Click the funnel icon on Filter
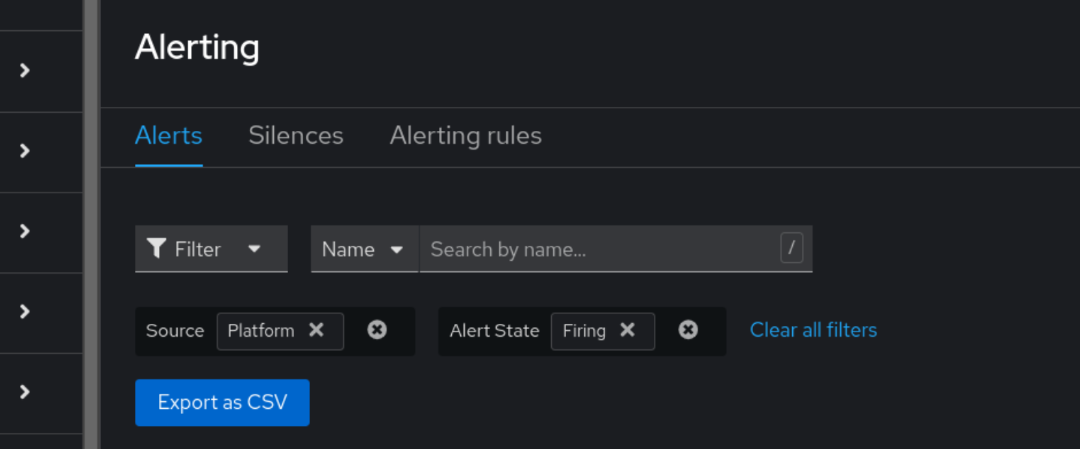The image size is (1080, 449). (156, 249)
